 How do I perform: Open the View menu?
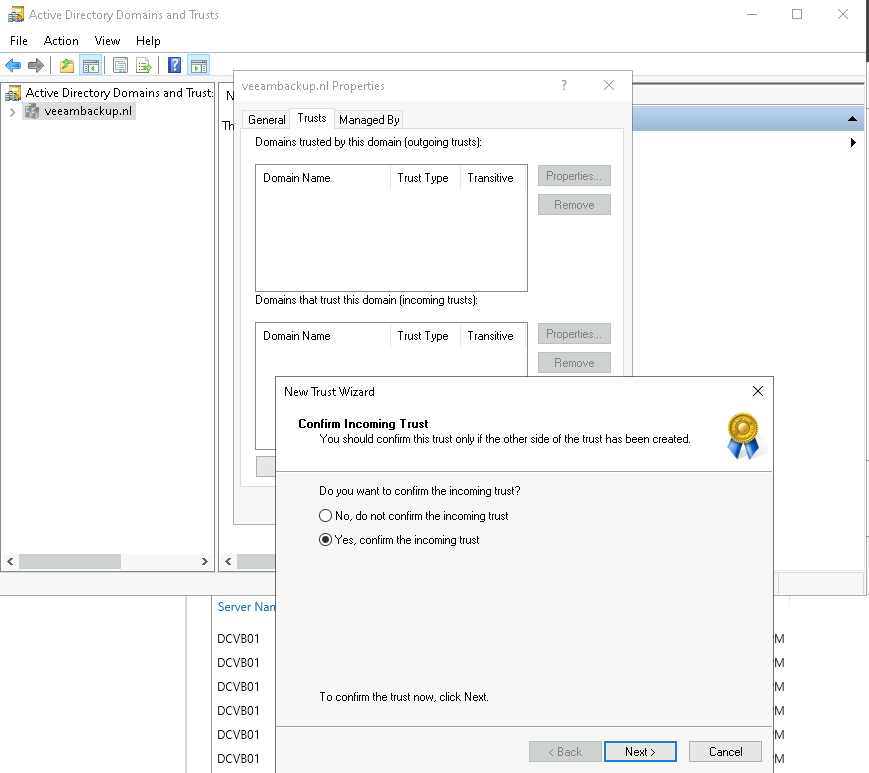pyautogui.click(x=107, y=41)
